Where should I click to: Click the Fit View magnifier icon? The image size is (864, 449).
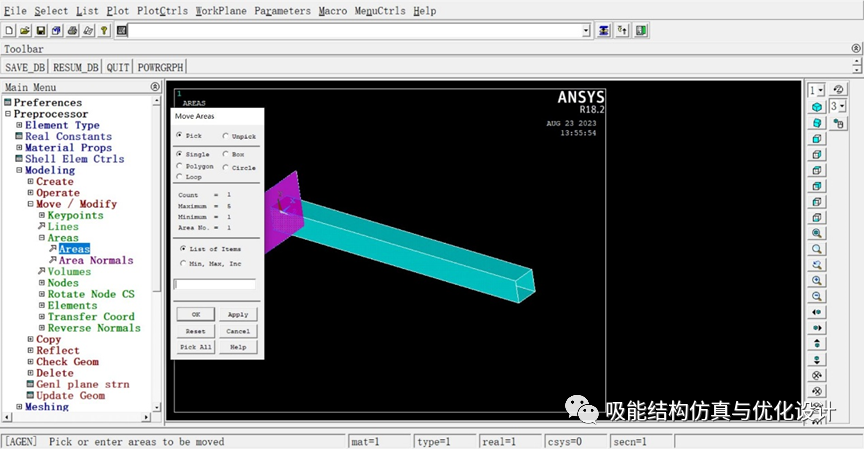point(817,233)
